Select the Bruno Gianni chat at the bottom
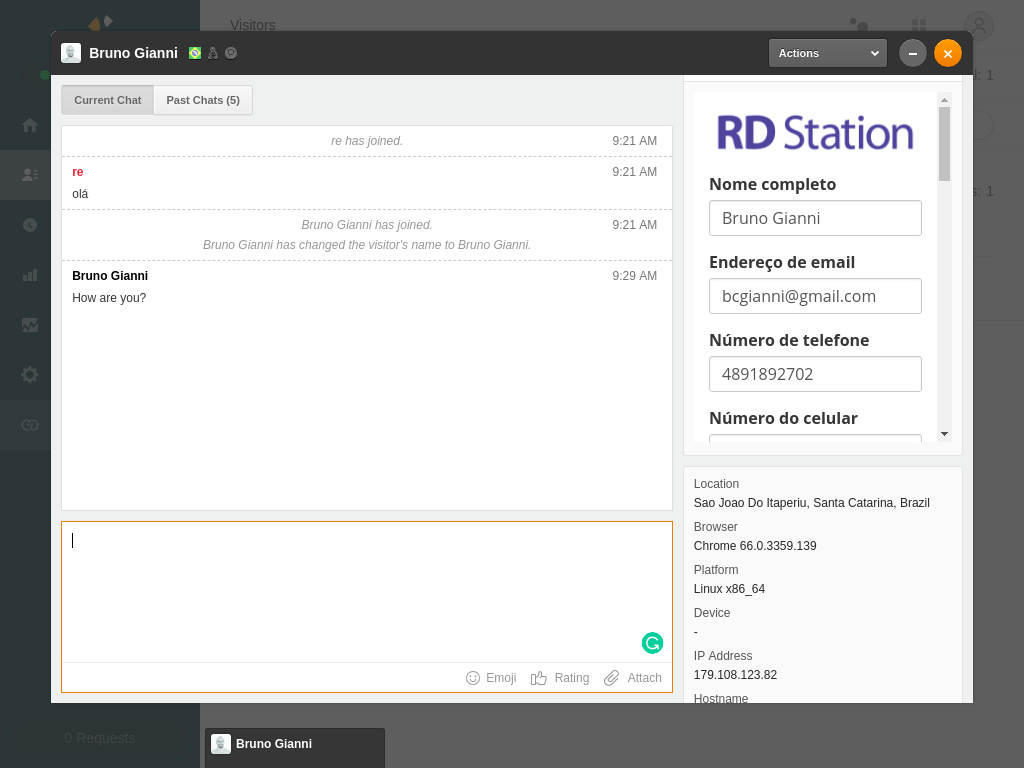 tap(294, 744)
